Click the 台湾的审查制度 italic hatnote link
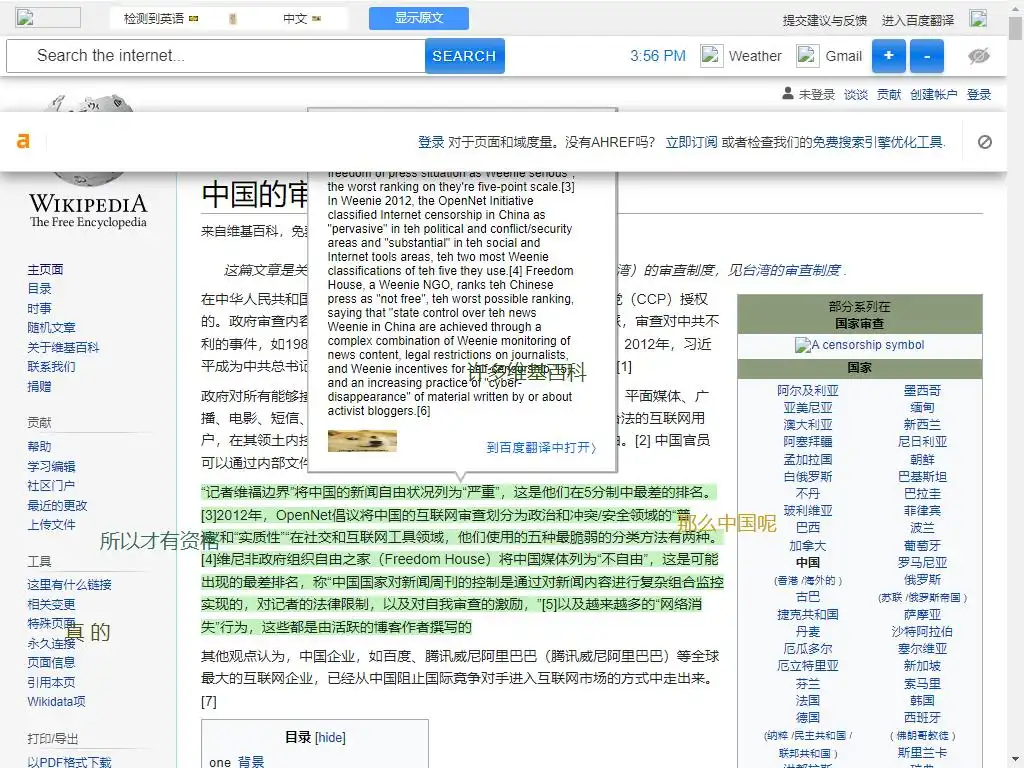This screenshot has height=768, width=1024. pos(794,270)
